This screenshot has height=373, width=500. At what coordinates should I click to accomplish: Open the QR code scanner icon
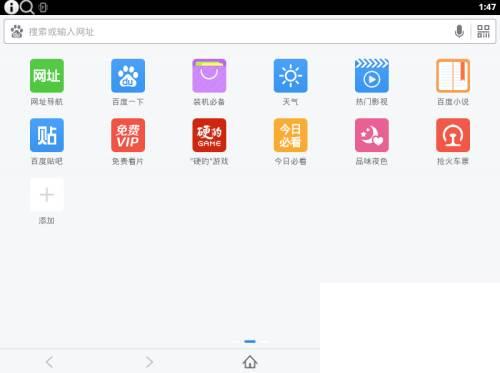tap(483, 31)
